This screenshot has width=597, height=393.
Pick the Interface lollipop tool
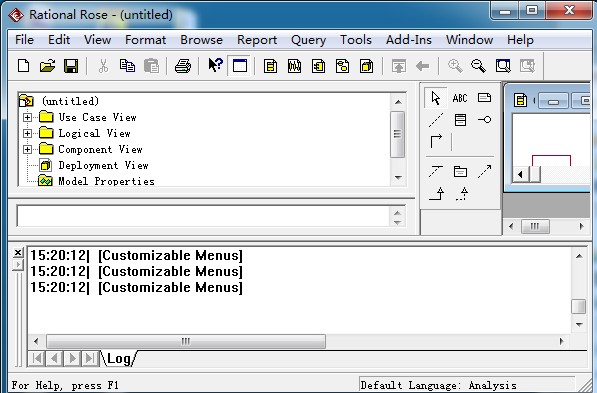(x=484, y=120)
